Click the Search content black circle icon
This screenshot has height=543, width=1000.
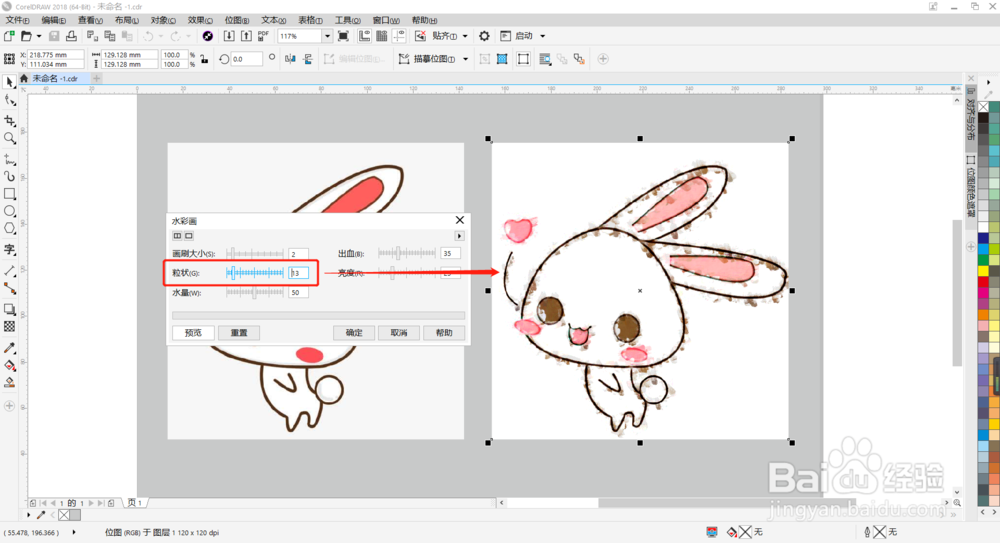pos(207,36)
